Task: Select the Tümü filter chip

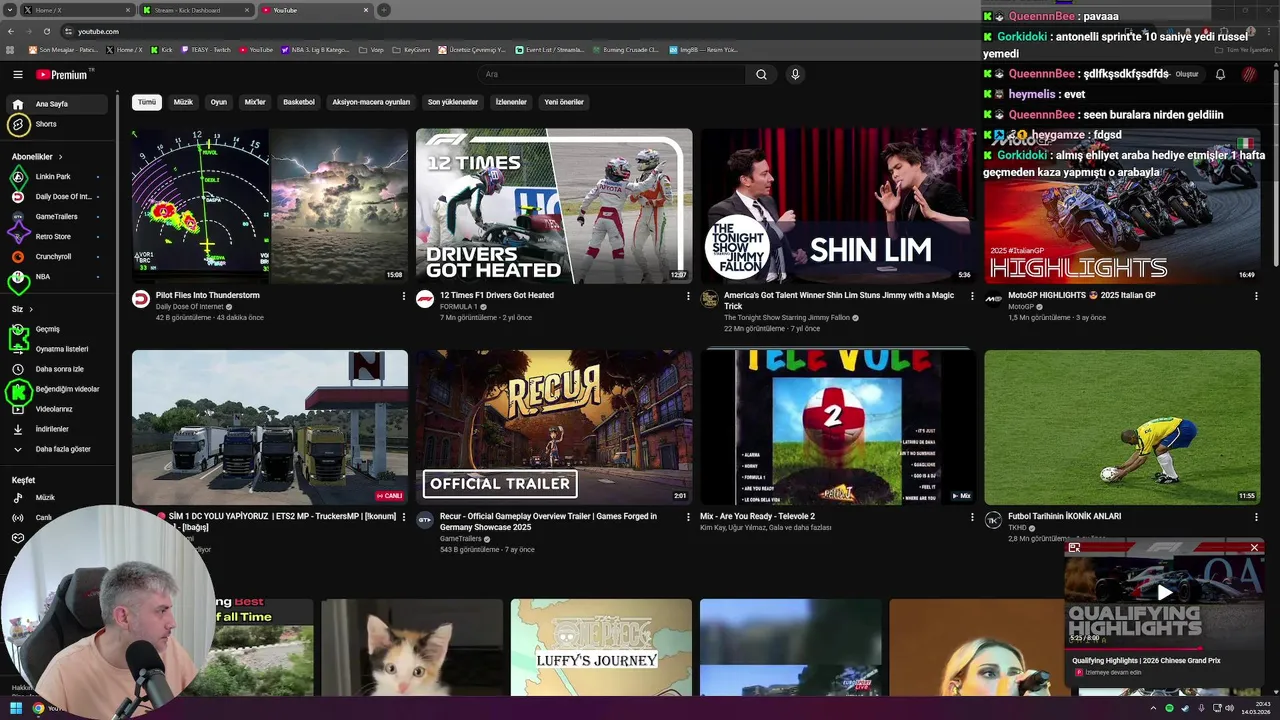Action: (147, 102)
